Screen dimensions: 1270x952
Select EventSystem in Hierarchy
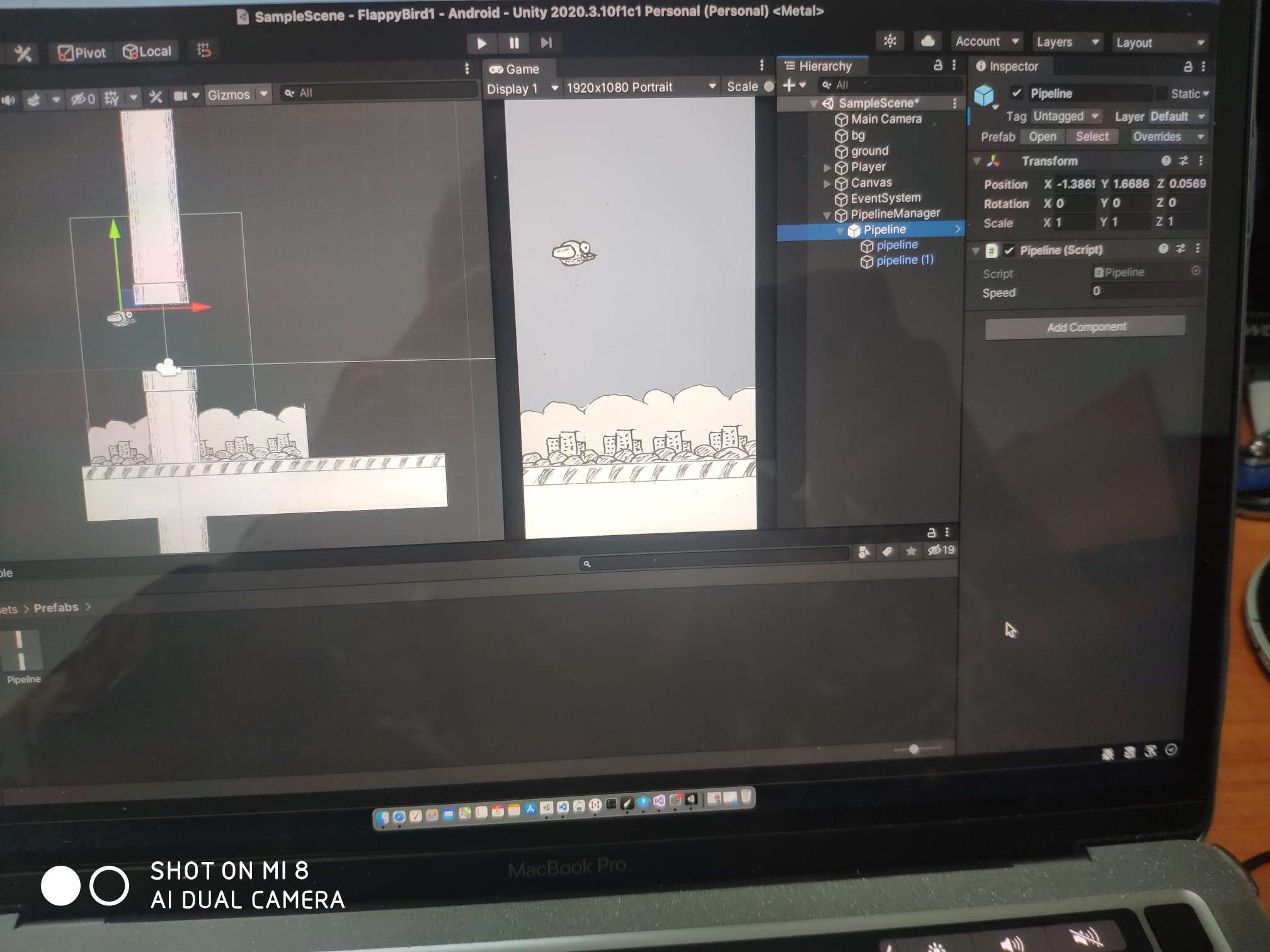(878, 198)
